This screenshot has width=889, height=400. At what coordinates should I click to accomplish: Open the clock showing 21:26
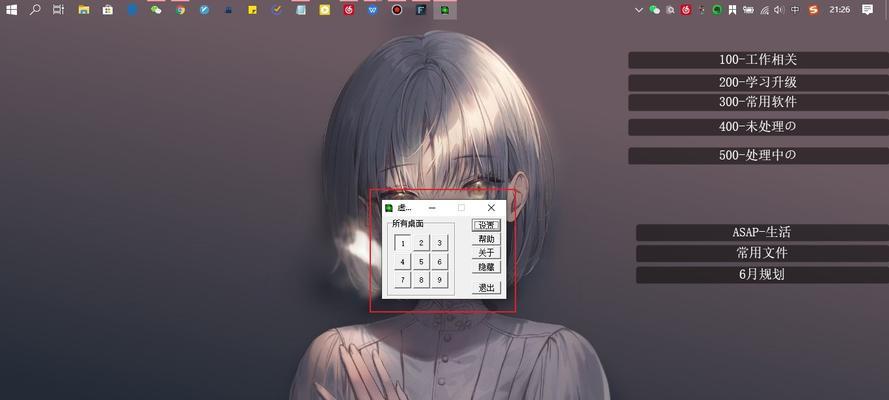coord(839,10)
